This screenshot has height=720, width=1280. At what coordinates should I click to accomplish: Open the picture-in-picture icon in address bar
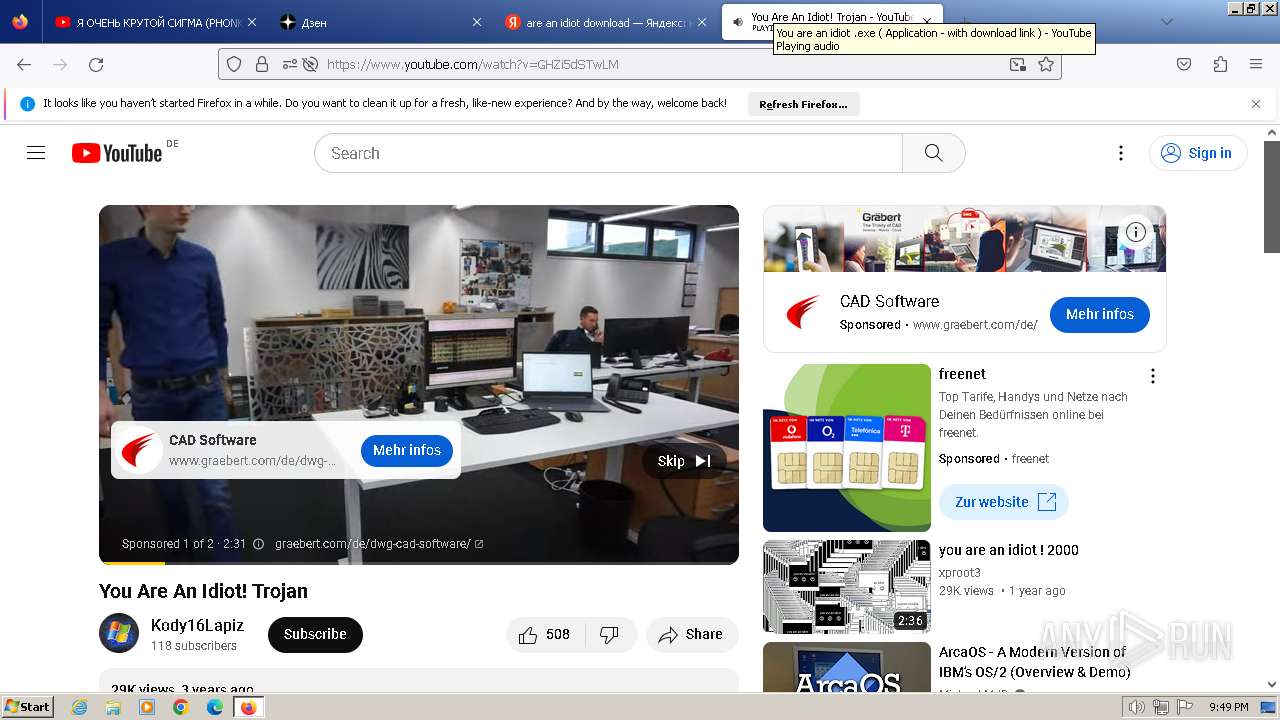(x=1017, y=64)
